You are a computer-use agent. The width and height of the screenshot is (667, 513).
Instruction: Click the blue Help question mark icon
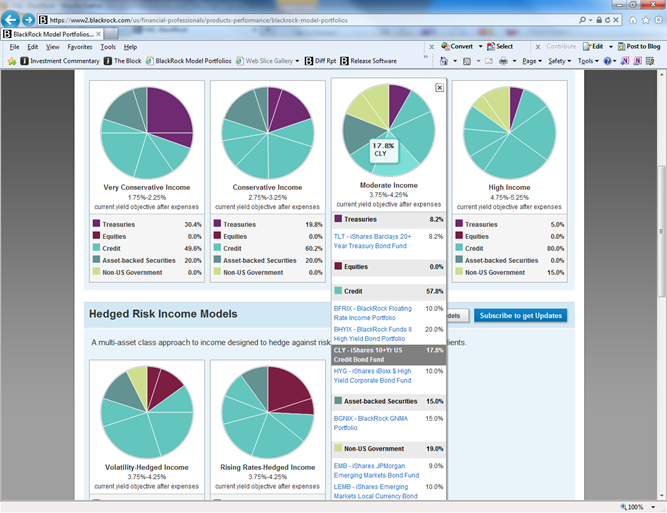[x=607, y=61]
